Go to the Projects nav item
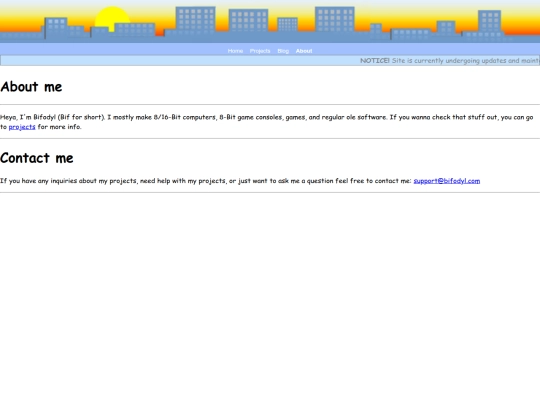The width and height of the screenshot is (540, 405). [260, 51]
